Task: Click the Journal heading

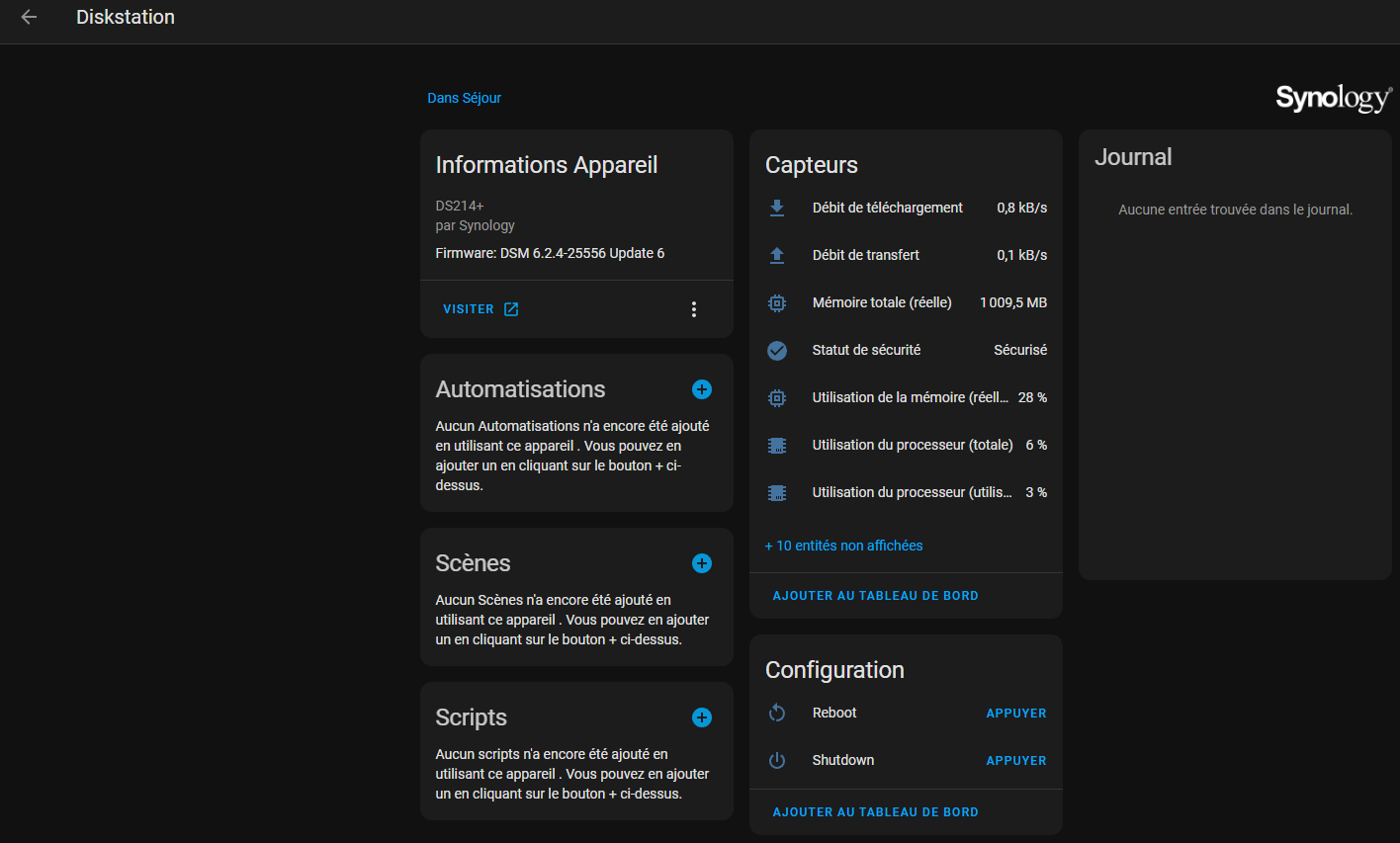Action: click(x=1133, y=157)
